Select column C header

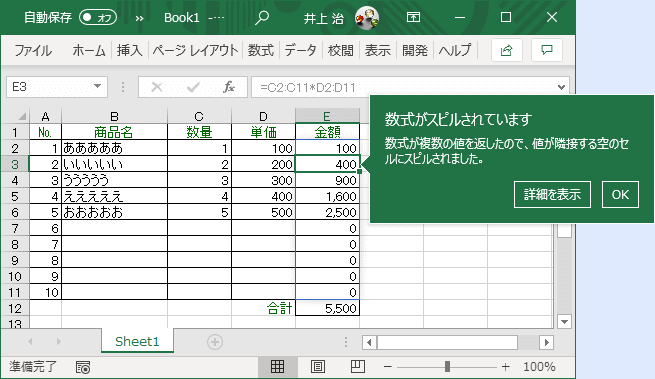pyautogui.click(x=199, y=116)
